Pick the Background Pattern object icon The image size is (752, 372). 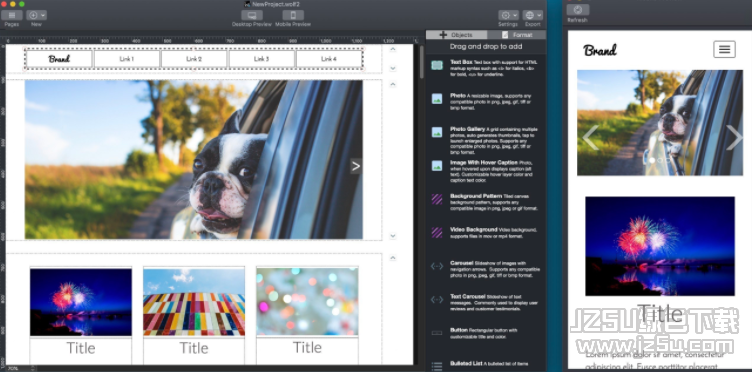point(437,199)
